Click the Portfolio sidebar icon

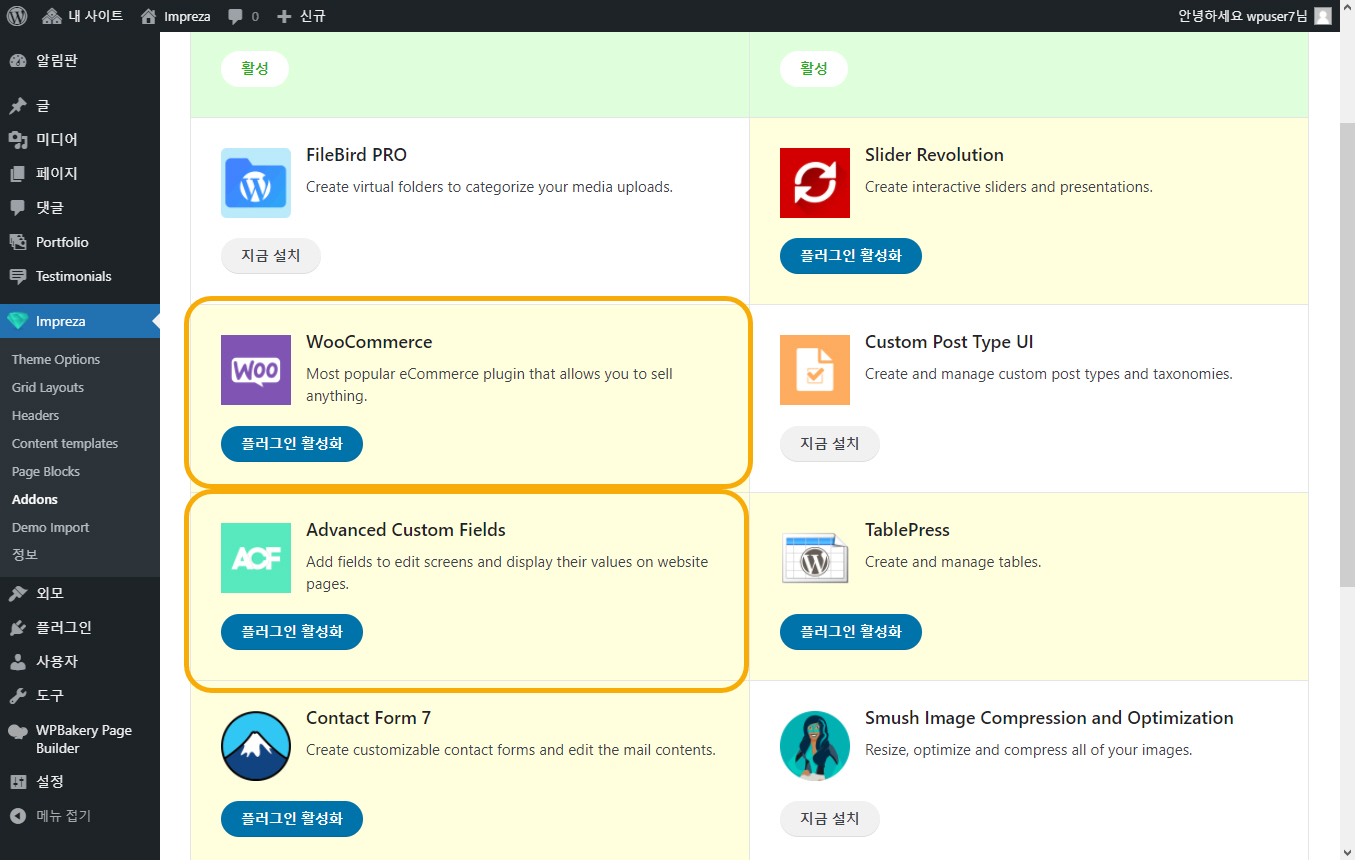pyautogui.click(x=17, y=242)
